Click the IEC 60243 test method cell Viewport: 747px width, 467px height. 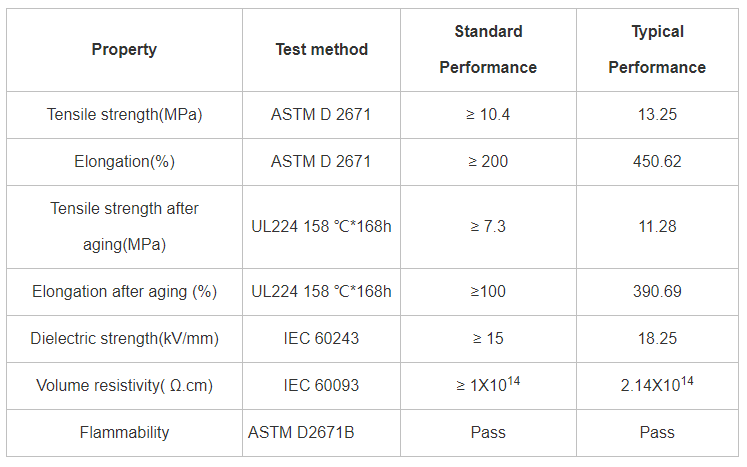[x=322, y=338]
